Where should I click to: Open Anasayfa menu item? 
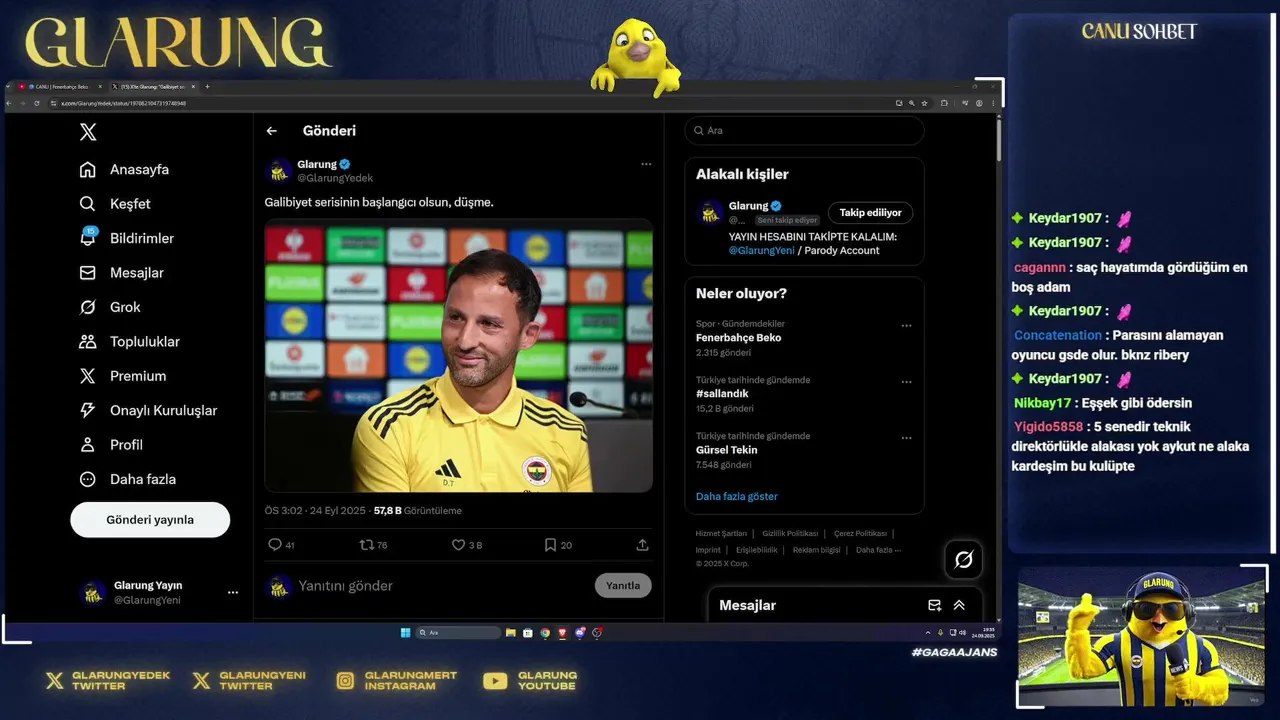[x=126, y=169]
